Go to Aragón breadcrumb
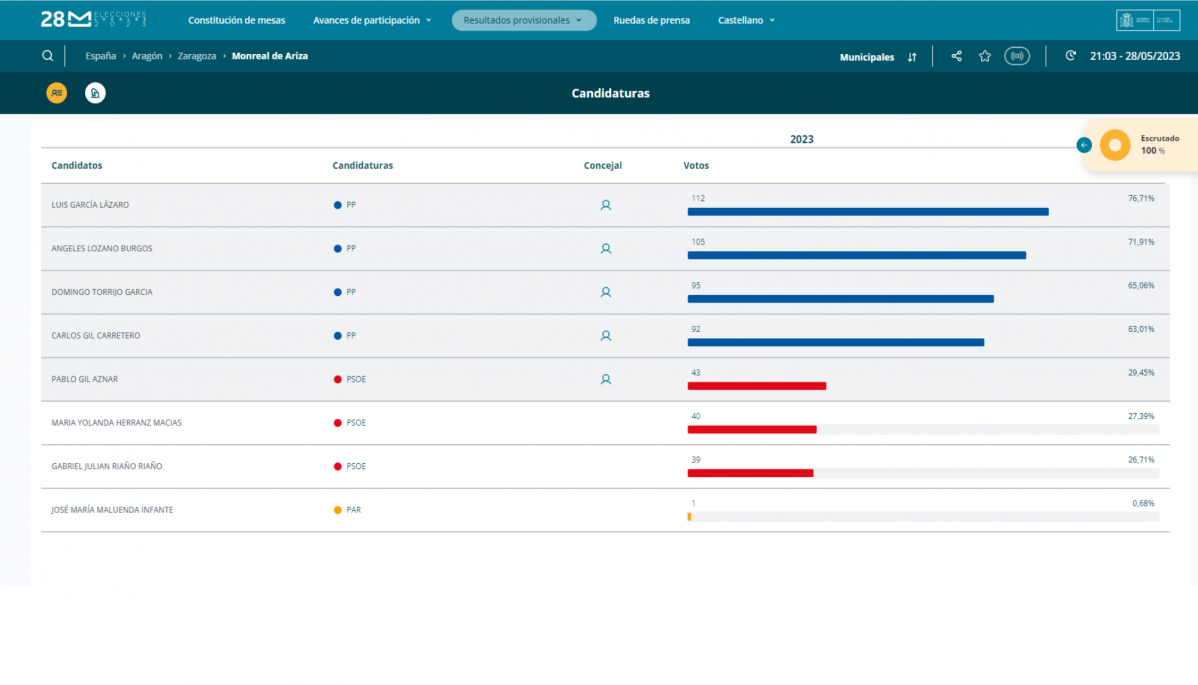This screenshot has width=1198, height=685. 147,56
